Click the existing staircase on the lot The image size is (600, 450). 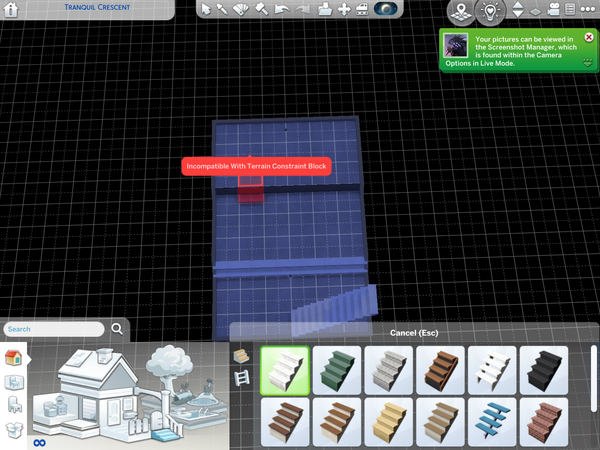click(x=335, y=311)
